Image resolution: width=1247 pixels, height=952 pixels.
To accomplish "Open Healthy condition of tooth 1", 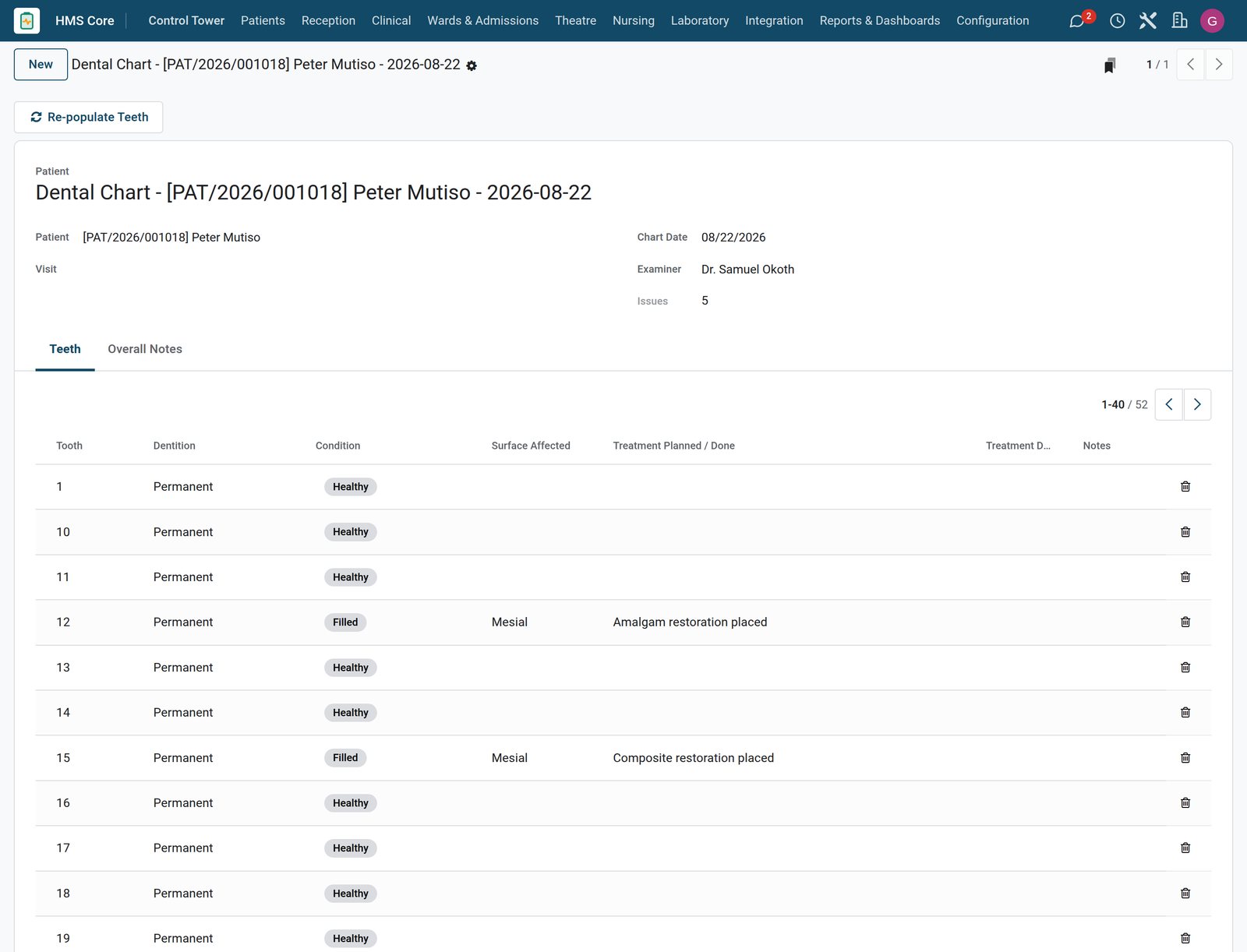I will click(351, 487).
